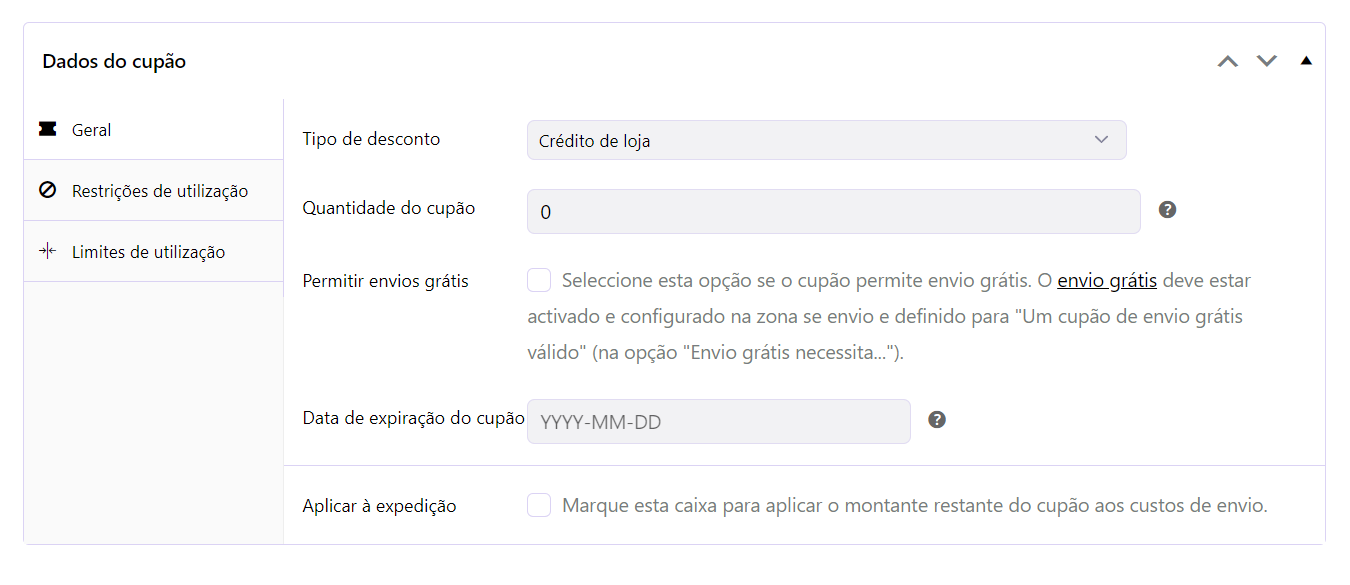Tick the Aplicar à expedição checkbox
The image size is (1350, 585).
point(539,505)
